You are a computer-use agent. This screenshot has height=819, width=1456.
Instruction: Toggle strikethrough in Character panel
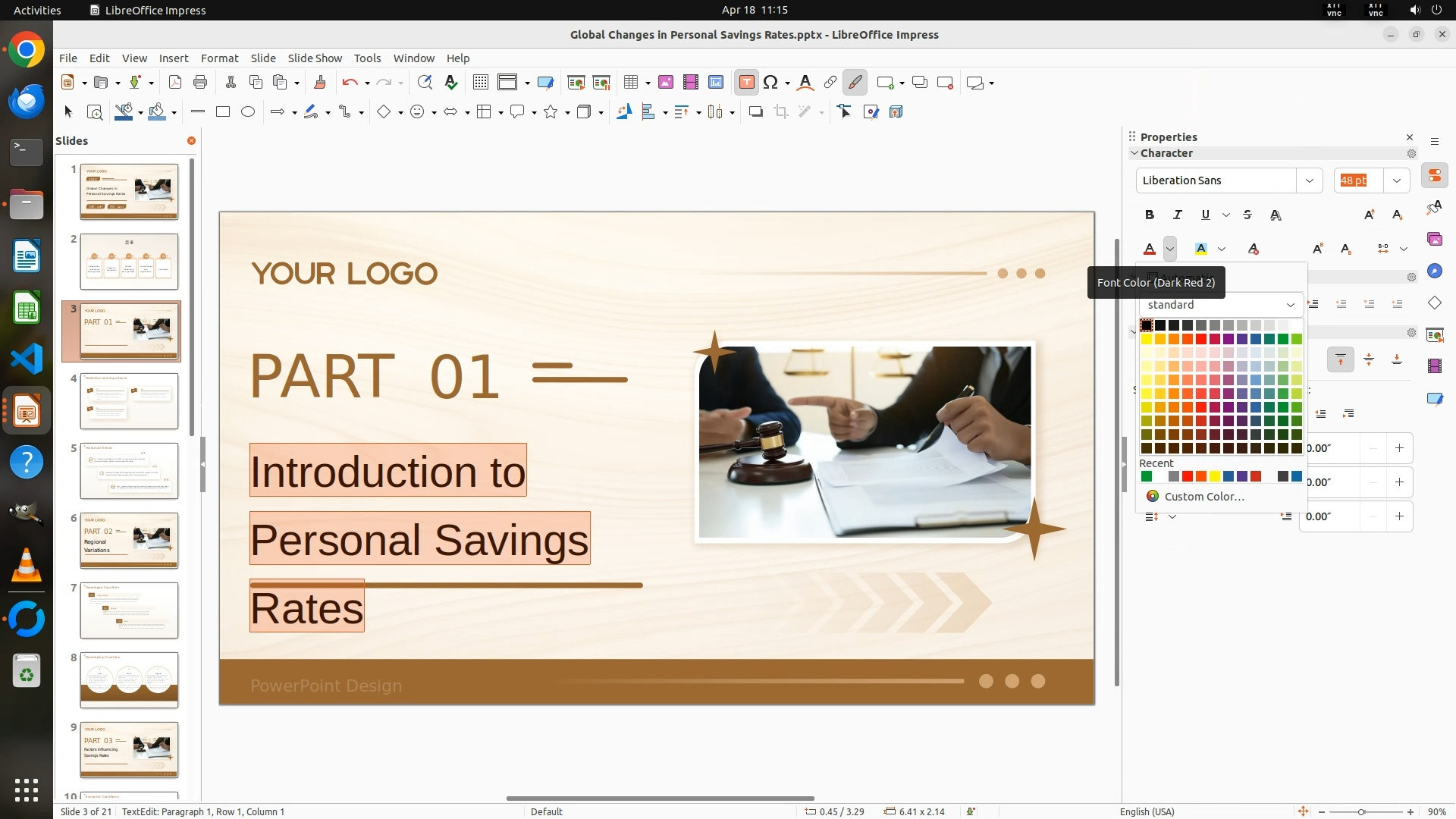(x=1247, y=215)
